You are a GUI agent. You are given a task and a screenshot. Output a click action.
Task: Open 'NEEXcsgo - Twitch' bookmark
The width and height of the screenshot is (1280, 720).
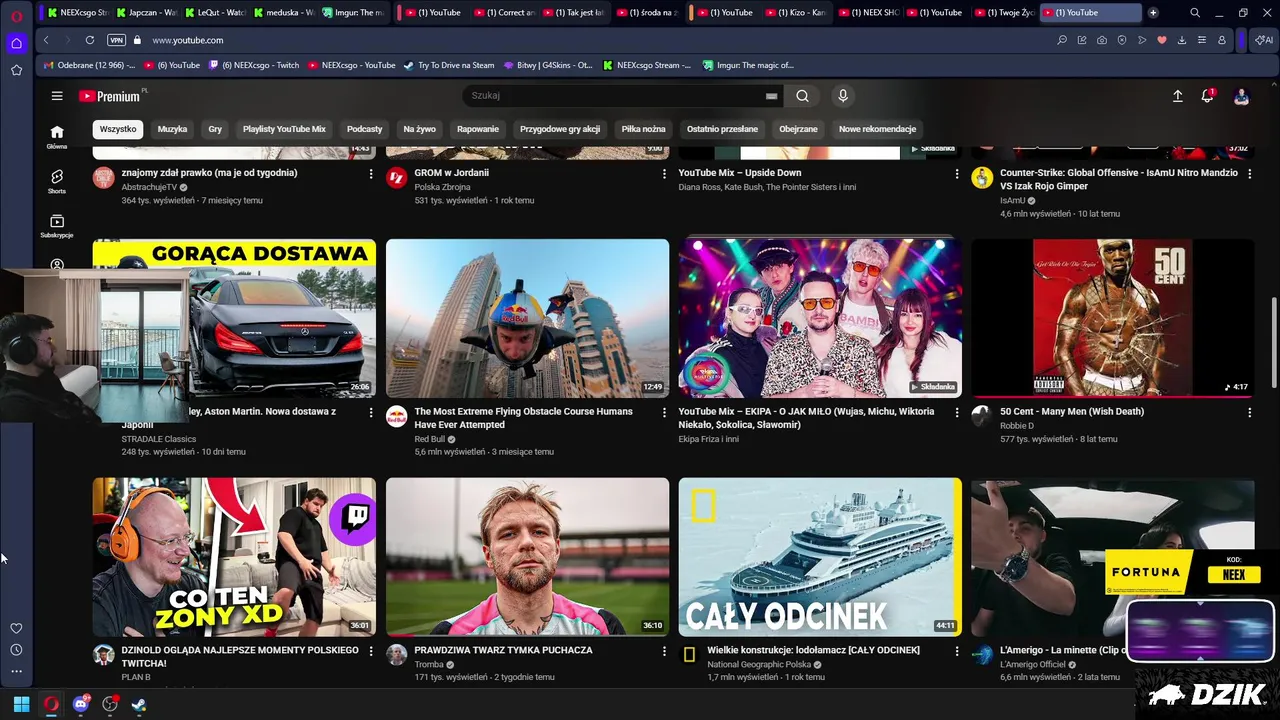click(254, 65)
